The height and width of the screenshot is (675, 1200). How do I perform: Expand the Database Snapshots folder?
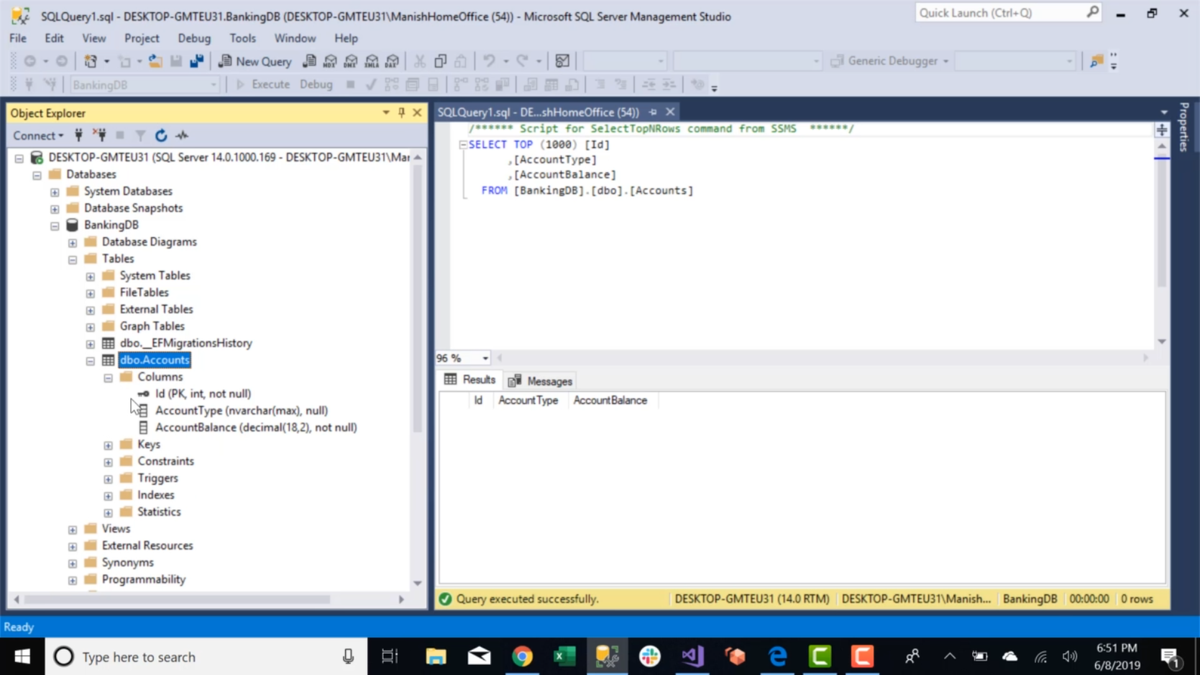click(x=55, y=209)
